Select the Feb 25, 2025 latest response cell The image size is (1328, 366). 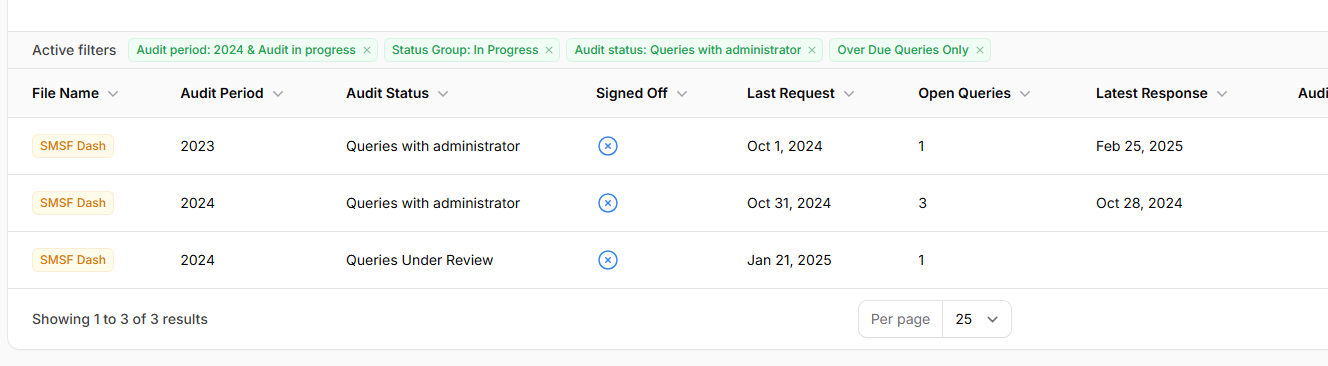point(1139,146)
